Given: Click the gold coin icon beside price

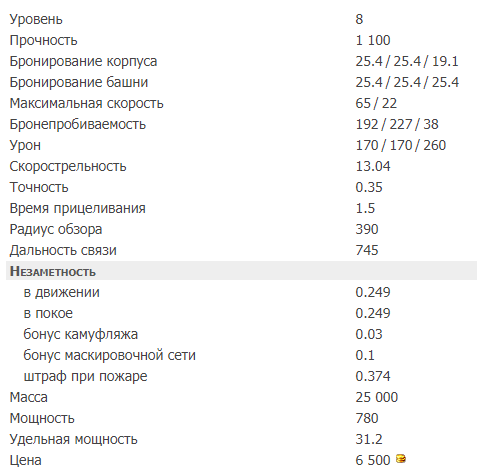Looking at the screenshot, I should click(x=401, y=459).
